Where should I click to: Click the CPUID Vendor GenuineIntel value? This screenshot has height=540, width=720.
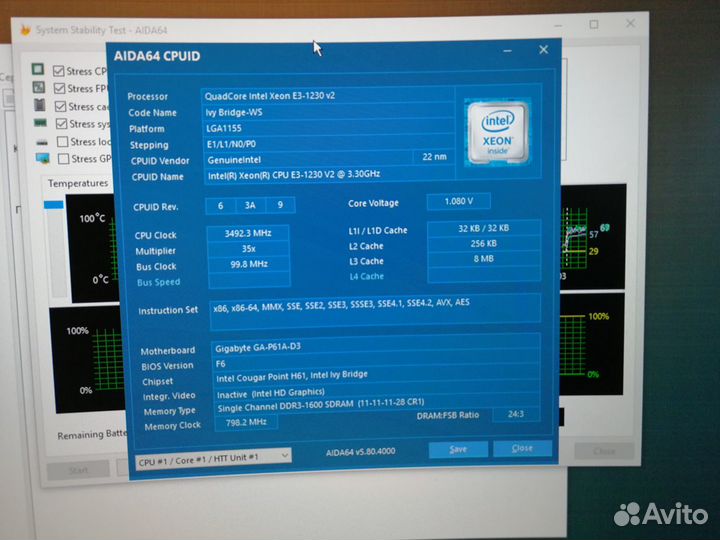point(308,159)
